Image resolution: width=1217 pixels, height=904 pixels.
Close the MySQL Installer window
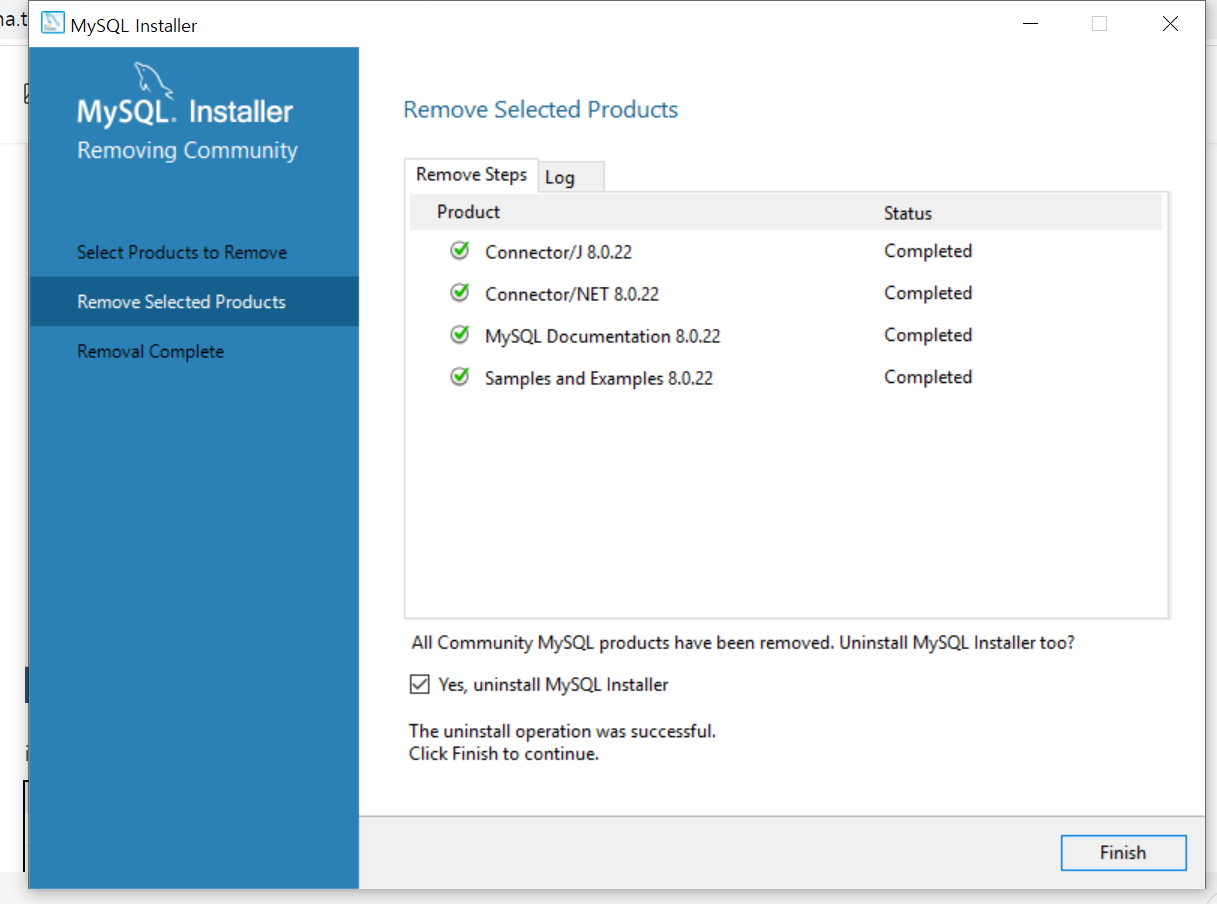tap(1170, 24)
